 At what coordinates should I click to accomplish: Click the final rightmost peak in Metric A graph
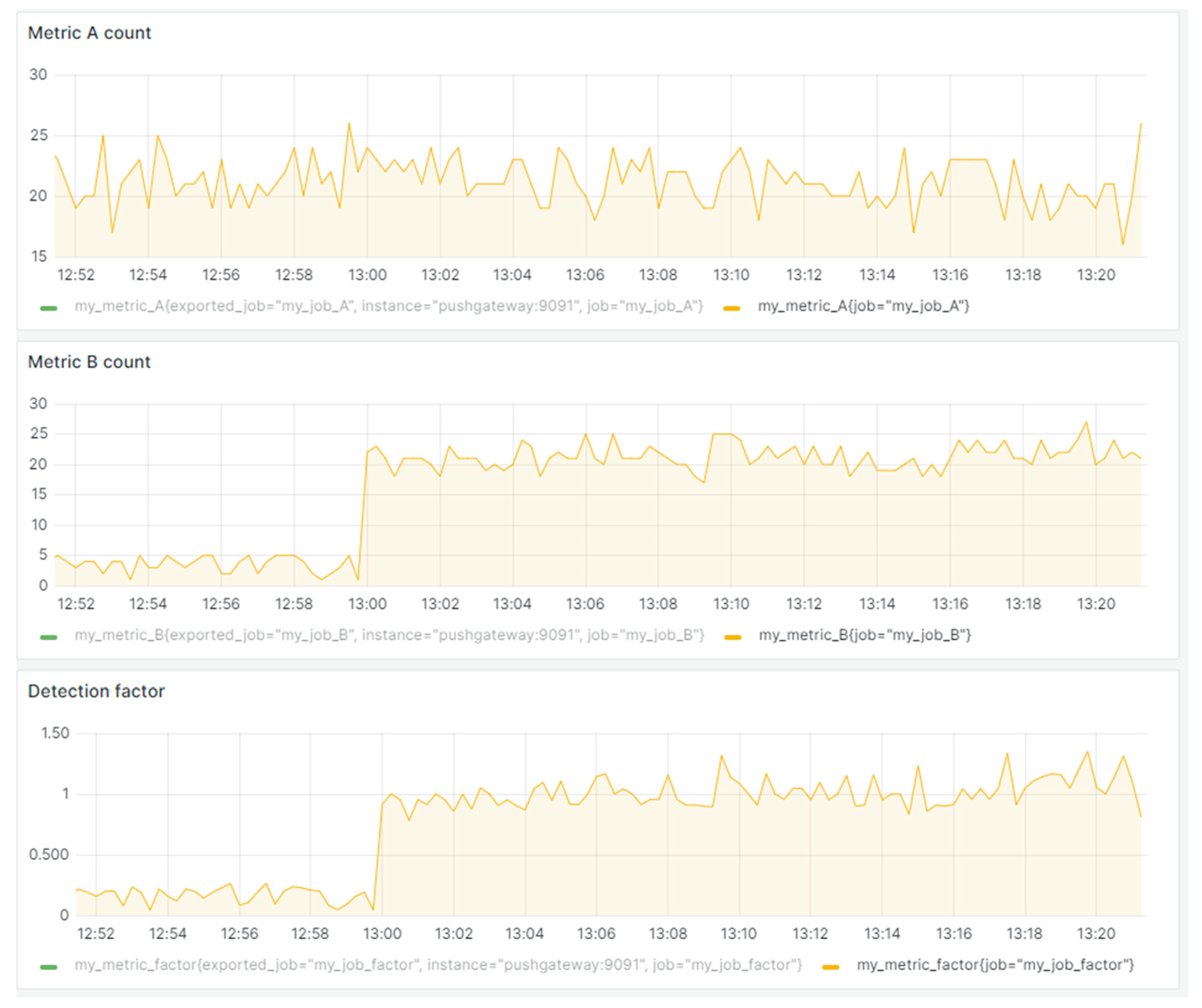coord(1141,124)
